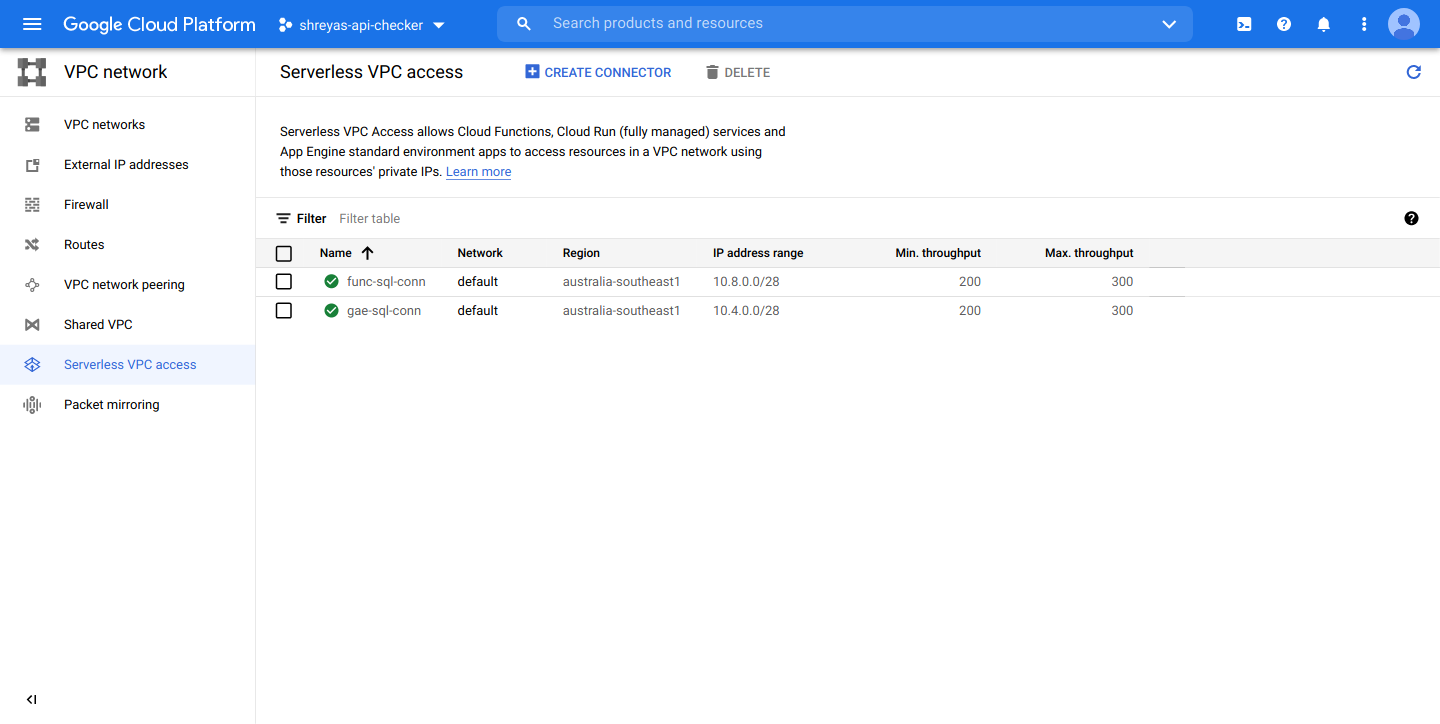Screen dimensions: 1440x724
Task: Open the project selector for shreyas-api-checker
Action: pyautogui.click(x=360, y=24)
